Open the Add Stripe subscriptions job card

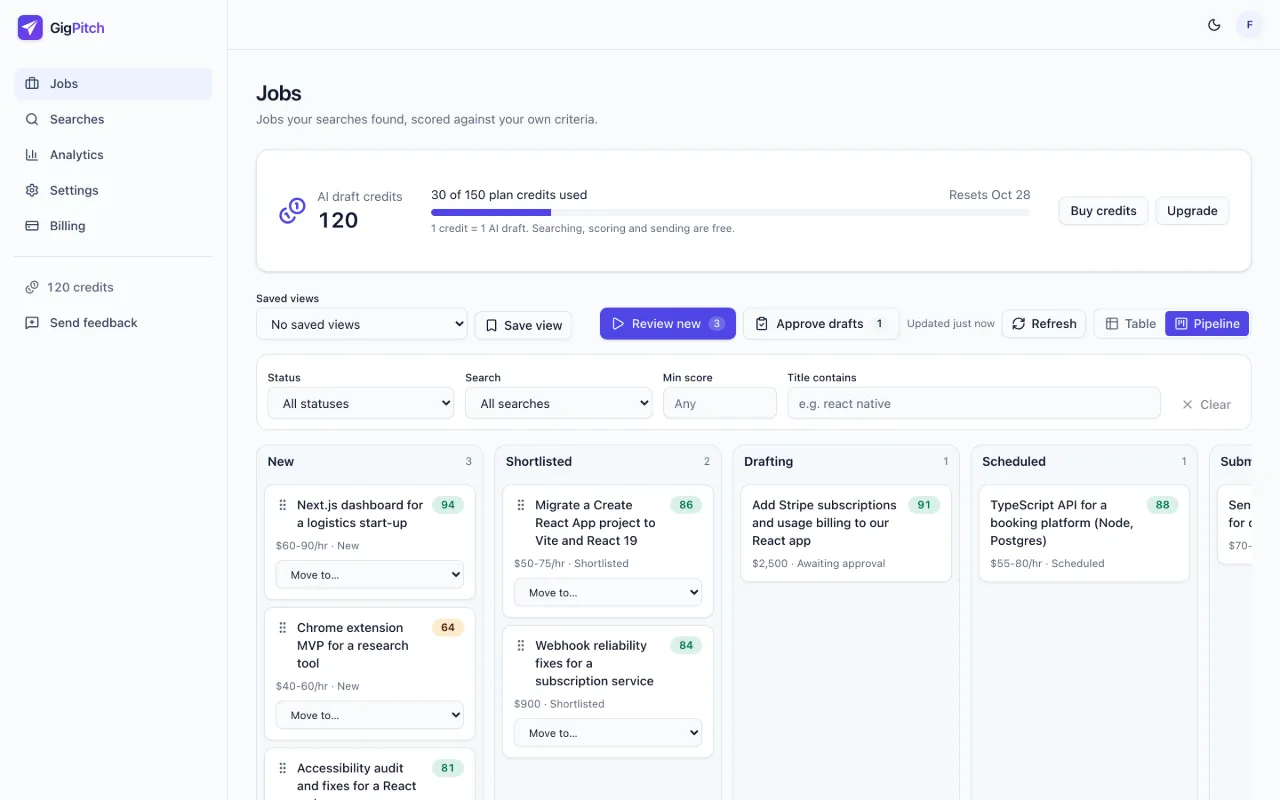coord(846,533)
